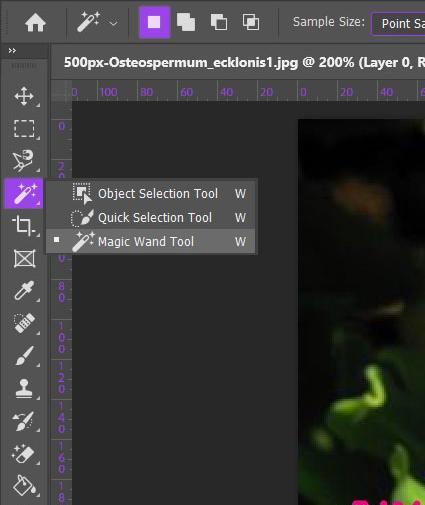Click the ruler origin corner box
Image resolution: width=425 pixels, height=505 pixels.
tap(62, 90)
